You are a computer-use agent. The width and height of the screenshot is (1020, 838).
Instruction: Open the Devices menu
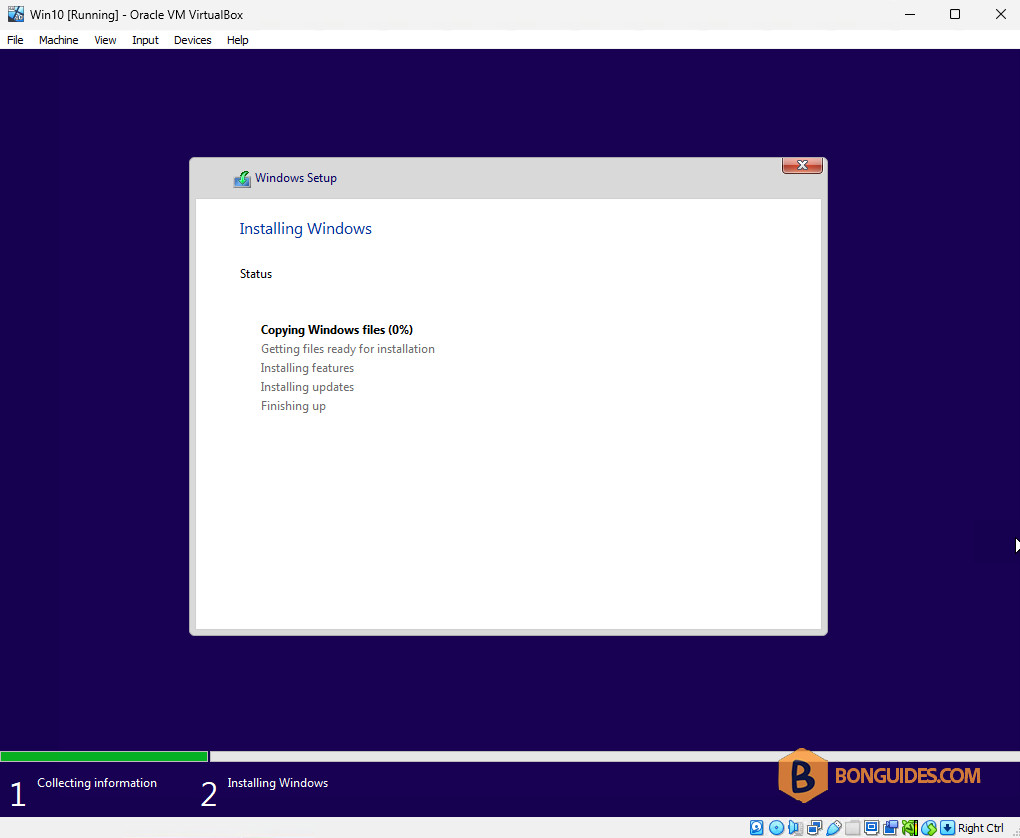pos(193,40)
